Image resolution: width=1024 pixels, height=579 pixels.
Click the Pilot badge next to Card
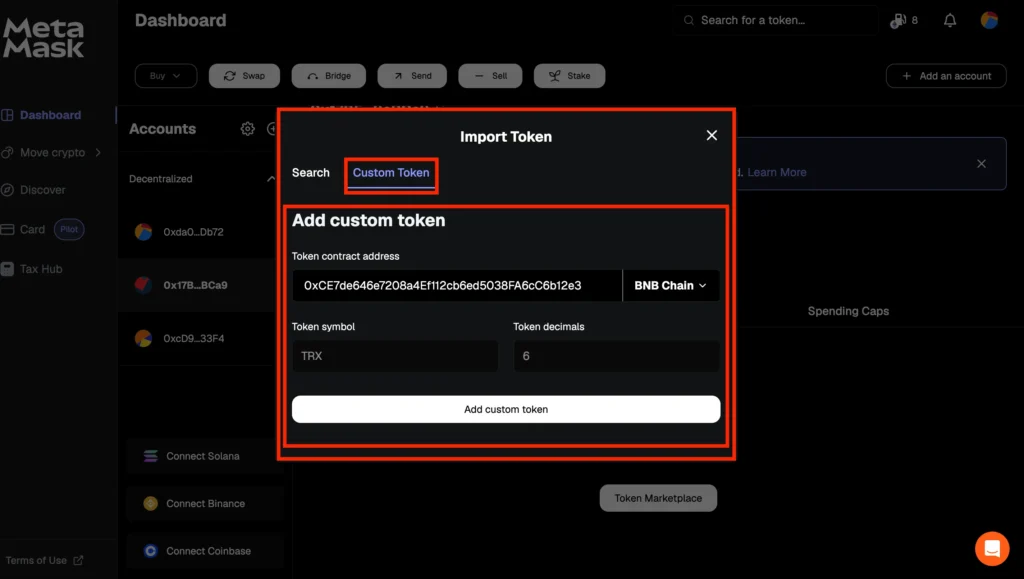tap(69, 229)
